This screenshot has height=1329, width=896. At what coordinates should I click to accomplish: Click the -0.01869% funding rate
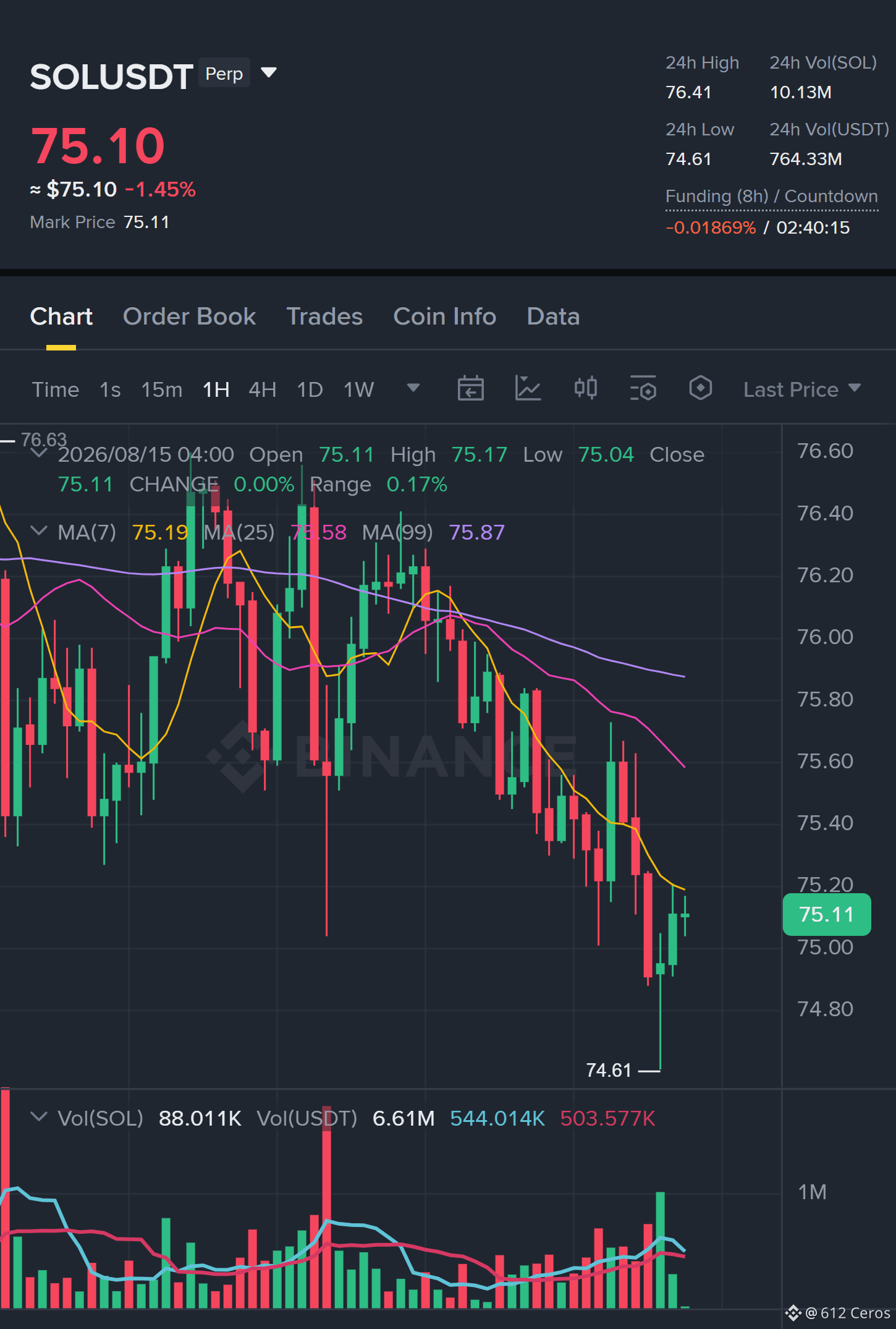[x=711, y=227]
